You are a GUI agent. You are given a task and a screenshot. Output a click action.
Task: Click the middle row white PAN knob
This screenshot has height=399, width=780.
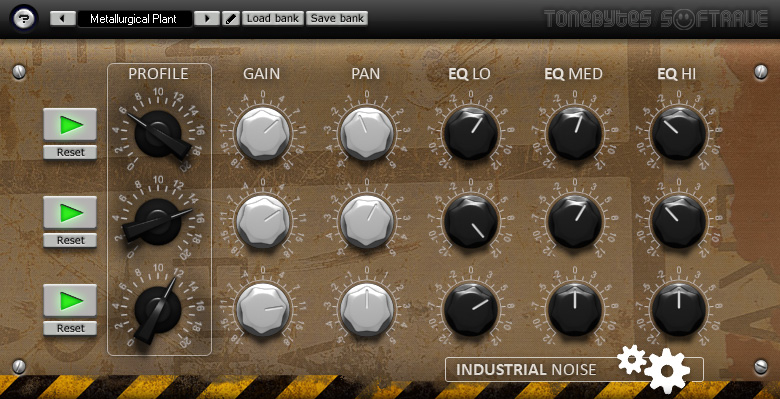tap(368, 221)
